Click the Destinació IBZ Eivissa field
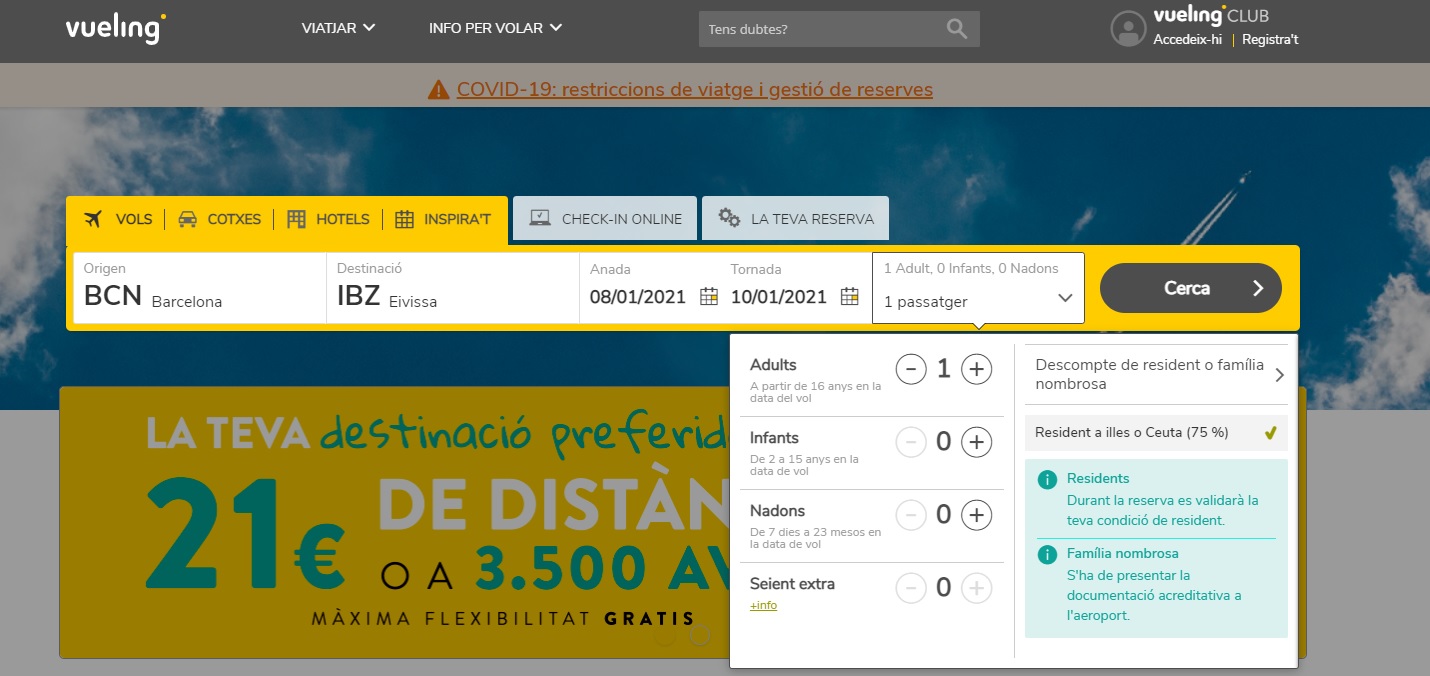 [x=453, y=288]
